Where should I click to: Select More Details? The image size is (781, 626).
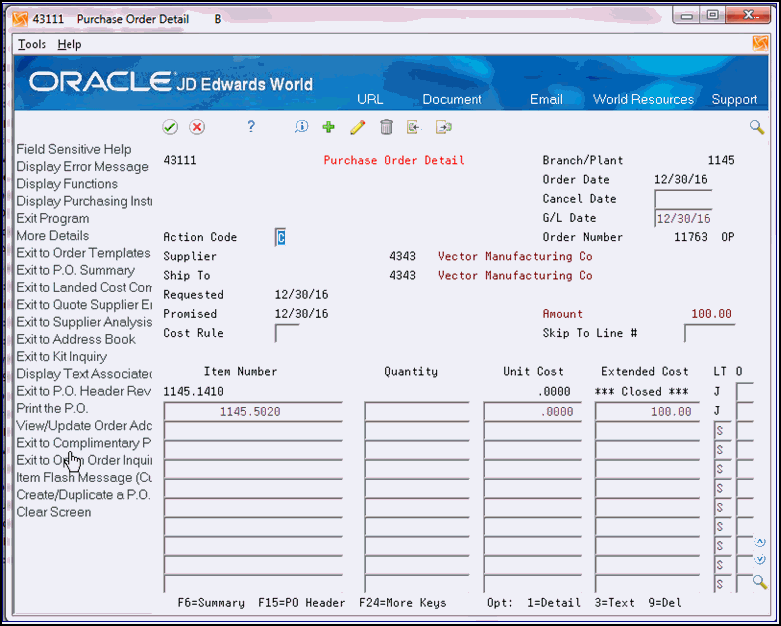point(53,236)
